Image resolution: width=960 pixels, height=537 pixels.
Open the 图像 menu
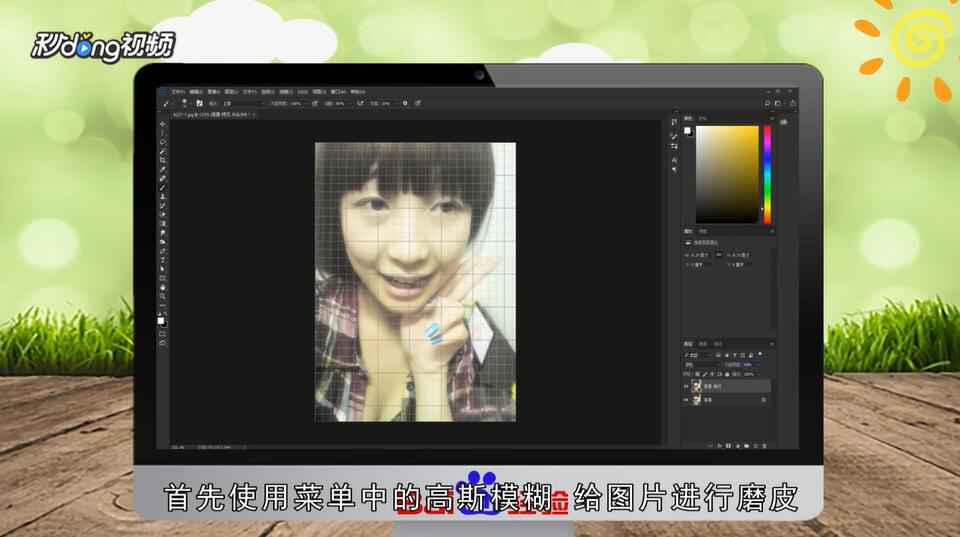(x=214, y=92)
